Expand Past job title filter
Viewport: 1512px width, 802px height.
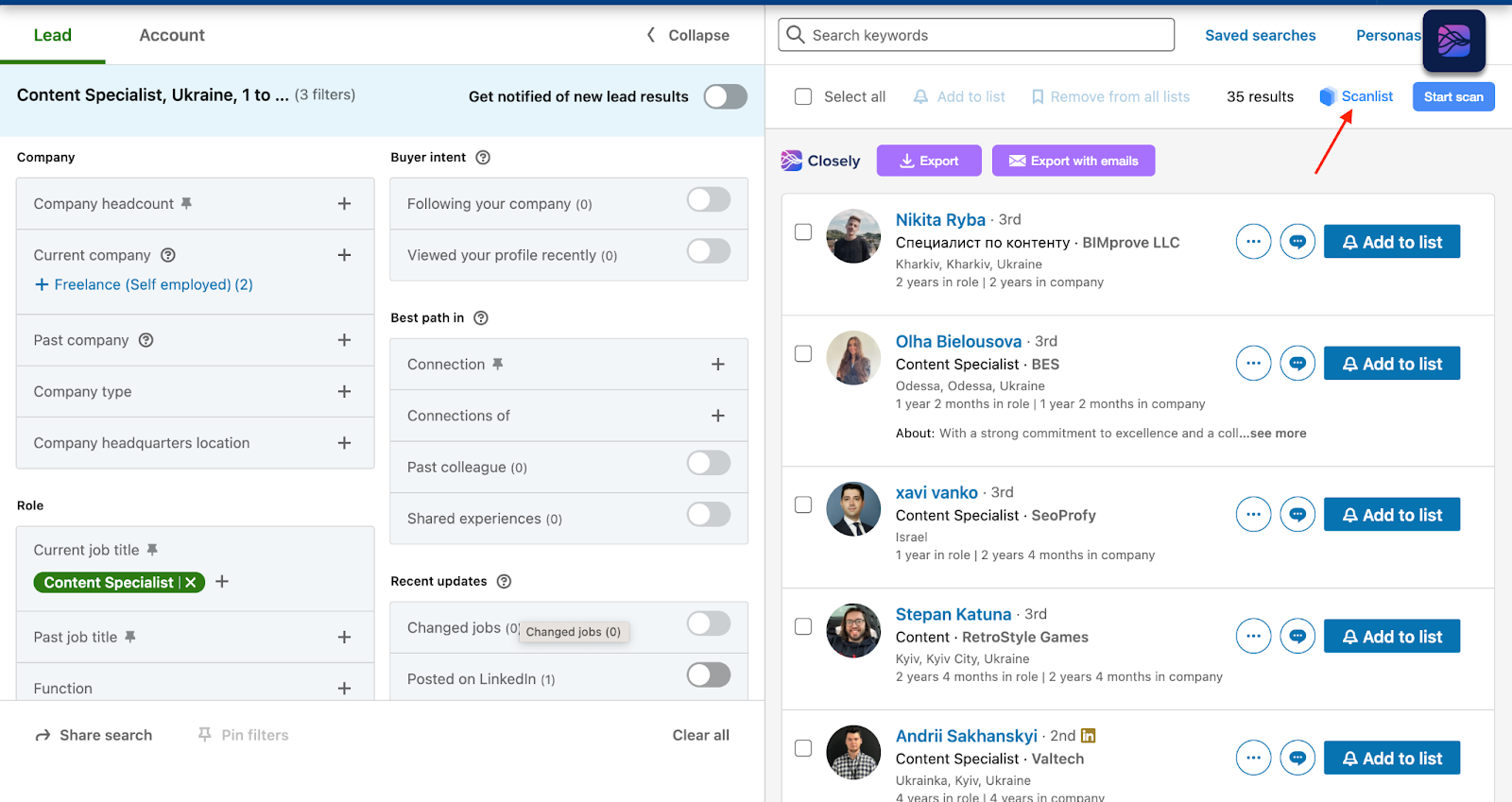345,638
